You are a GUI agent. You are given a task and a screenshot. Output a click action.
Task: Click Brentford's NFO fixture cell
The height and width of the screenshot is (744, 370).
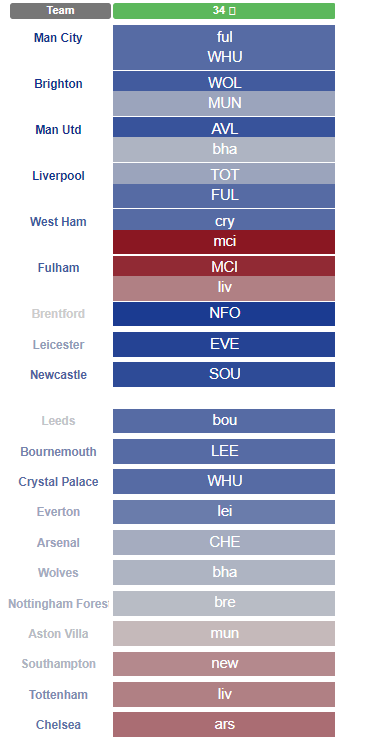[224, 314]
